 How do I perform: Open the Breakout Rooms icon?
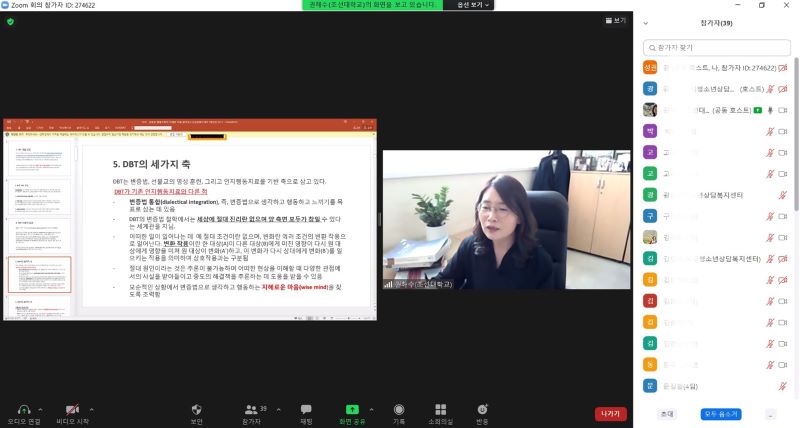pos(440,408)
